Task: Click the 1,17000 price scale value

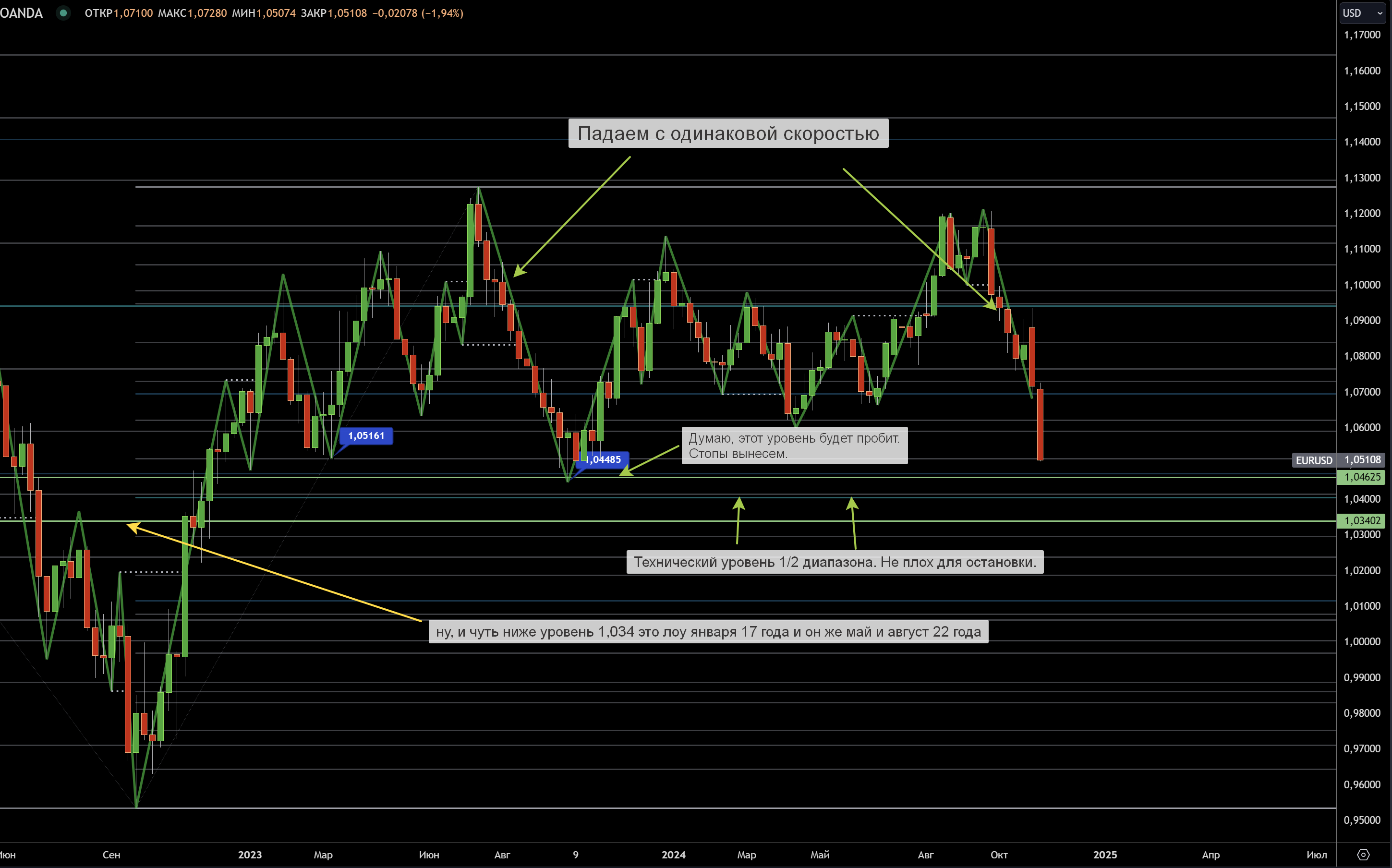Action: point(1362,35)
